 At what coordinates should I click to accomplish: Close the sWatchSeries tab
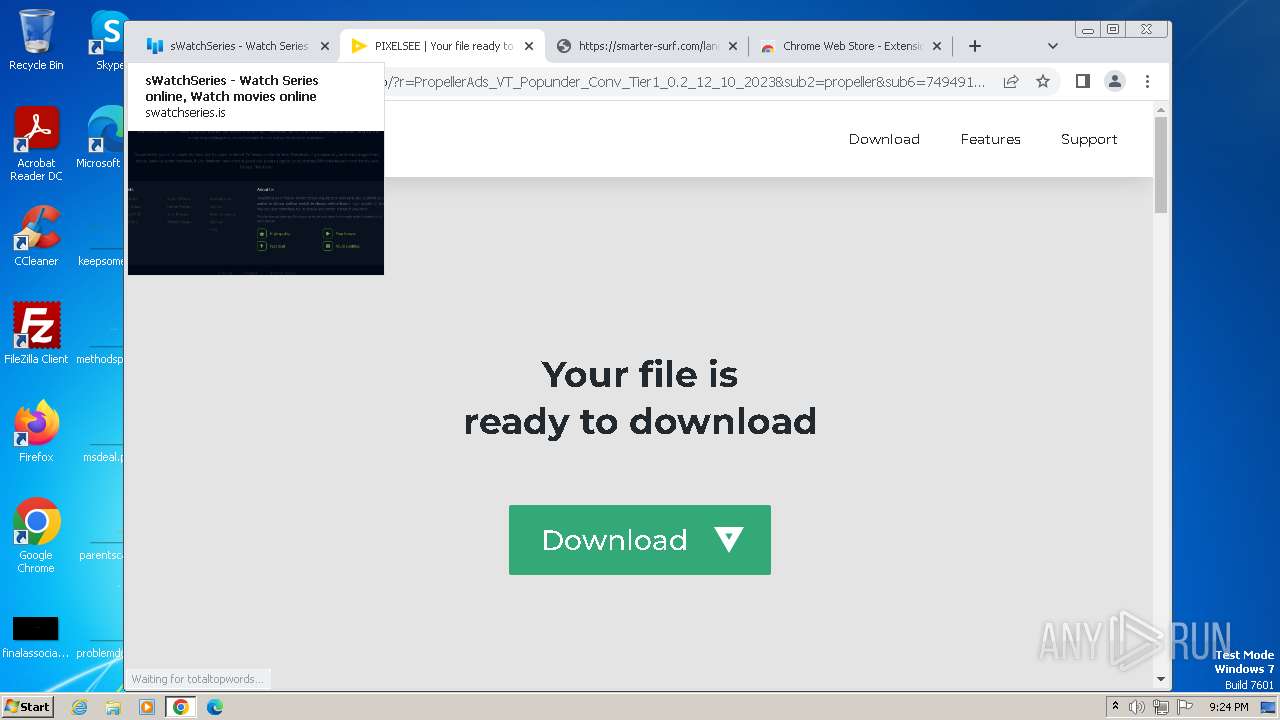point(324,46)
